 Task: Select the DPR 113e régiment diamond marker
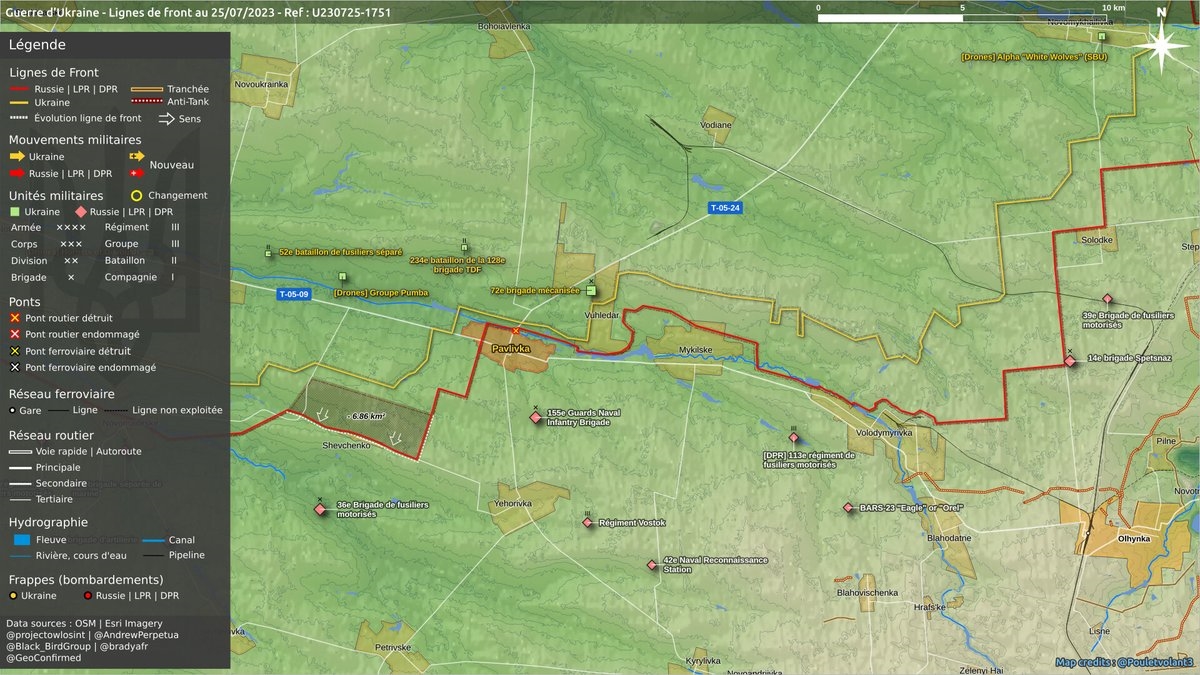pyautogui.click(x=794, y=437)
